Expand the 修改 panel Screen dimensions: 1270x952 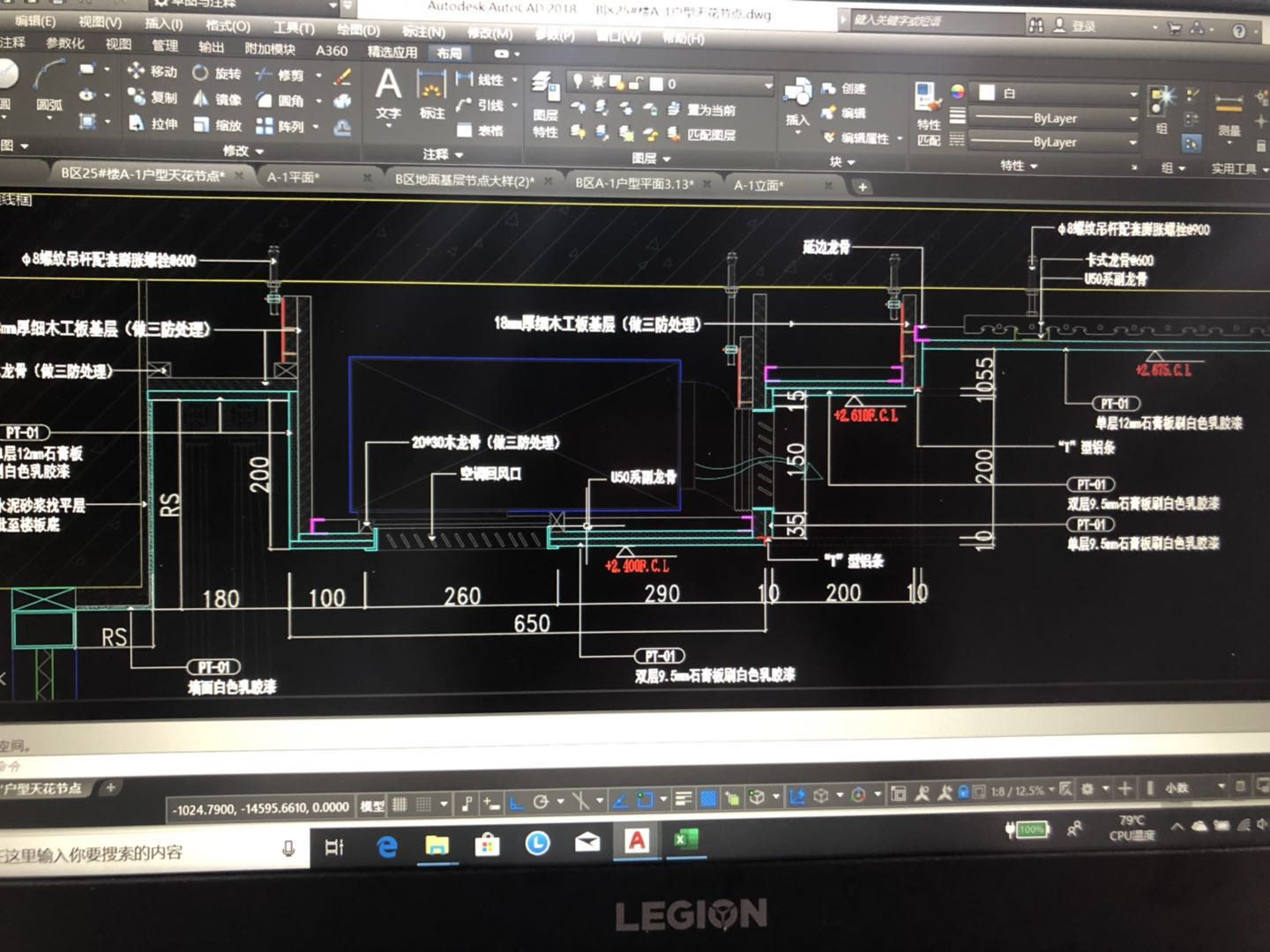point(243,151)
